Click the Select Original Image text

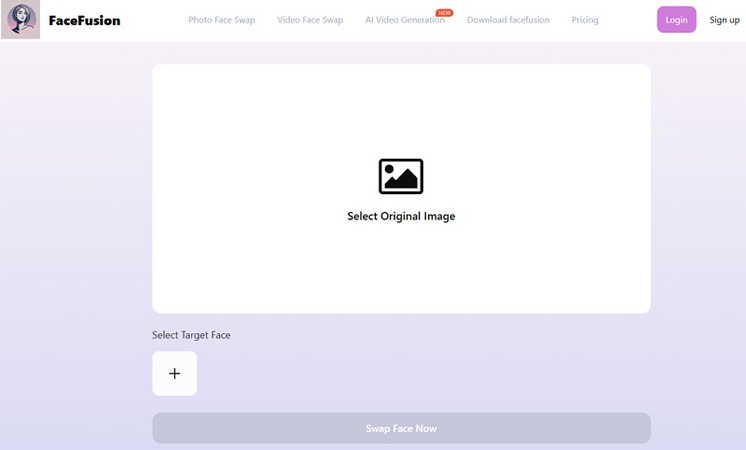click(x=401, y=216)
